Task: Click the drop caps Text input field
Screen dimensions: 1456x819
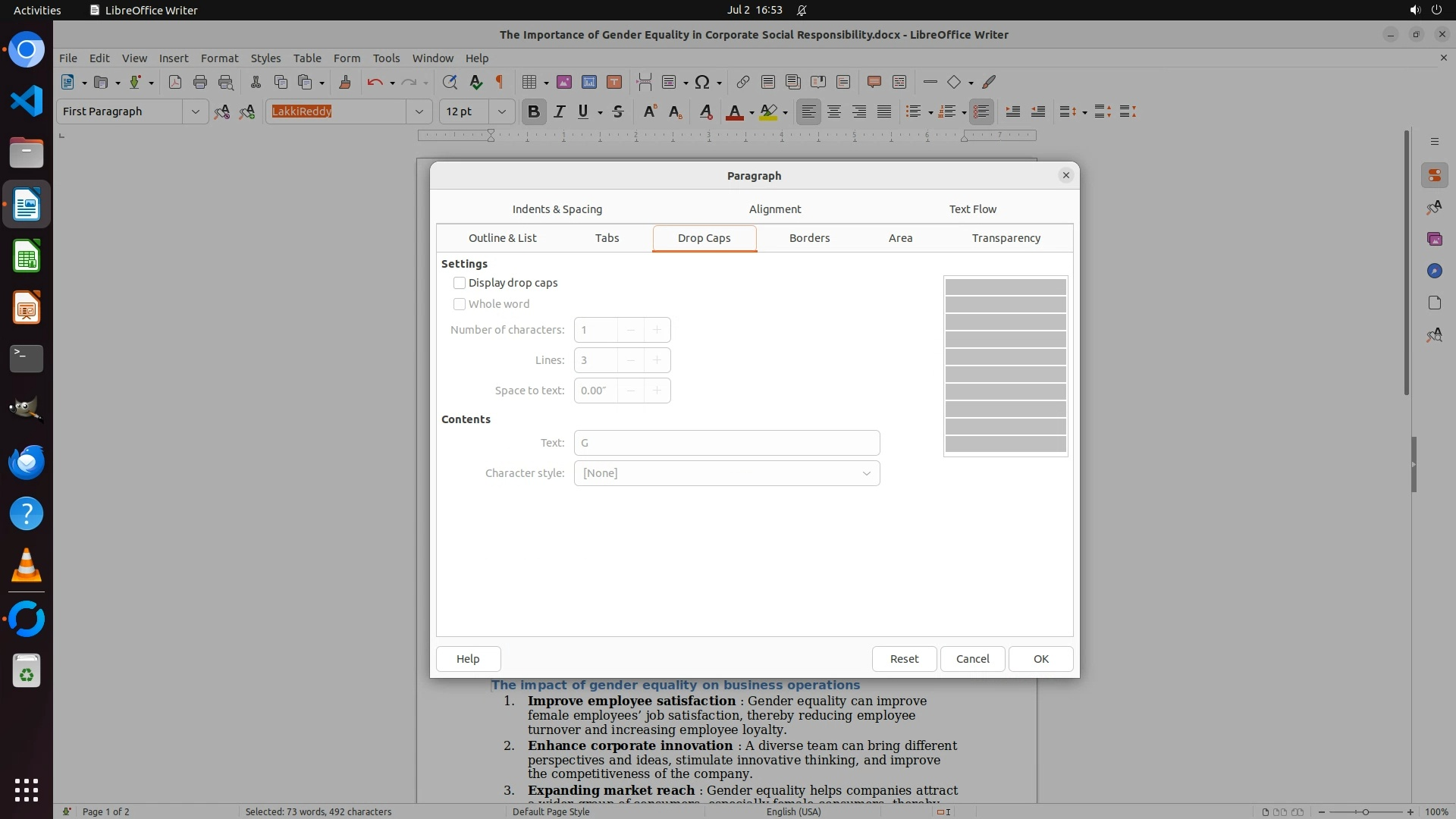Action: [726, 443]
